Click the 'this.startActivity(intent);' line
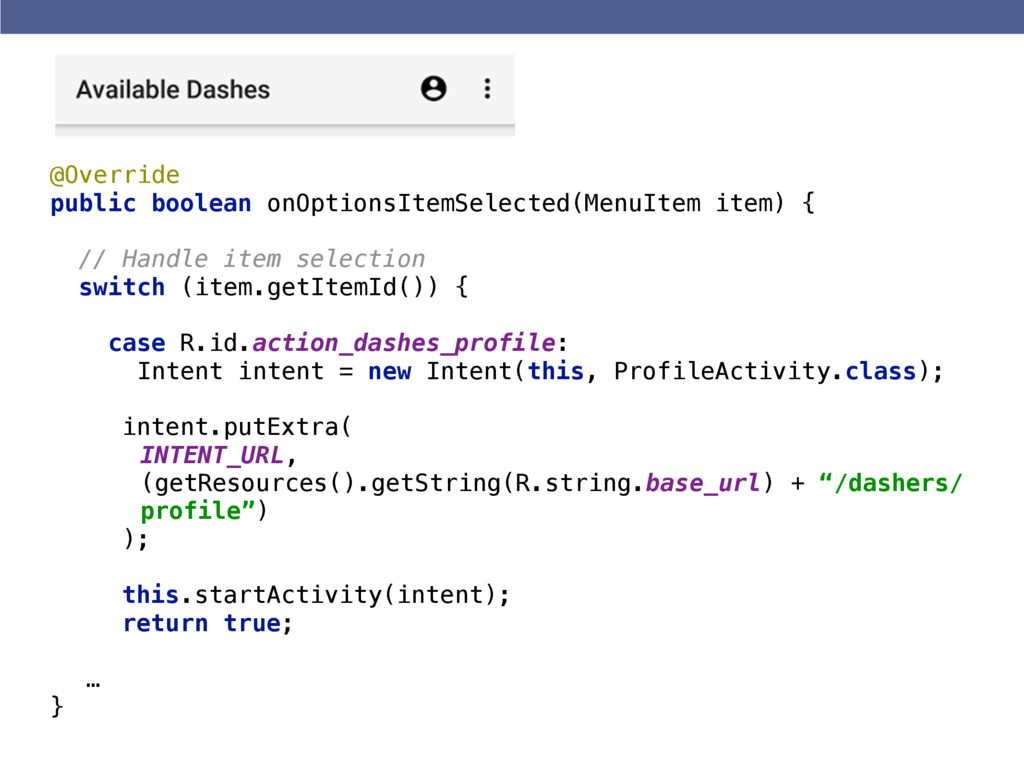This screenshot has width=1024, height=768. (x=316, y=595)
